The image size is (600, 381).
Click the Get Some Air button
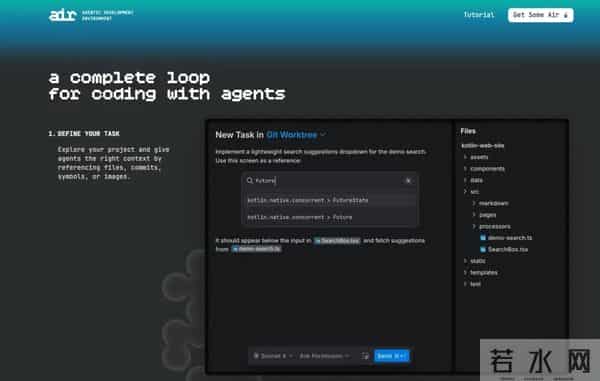click(x=540, y=15)
